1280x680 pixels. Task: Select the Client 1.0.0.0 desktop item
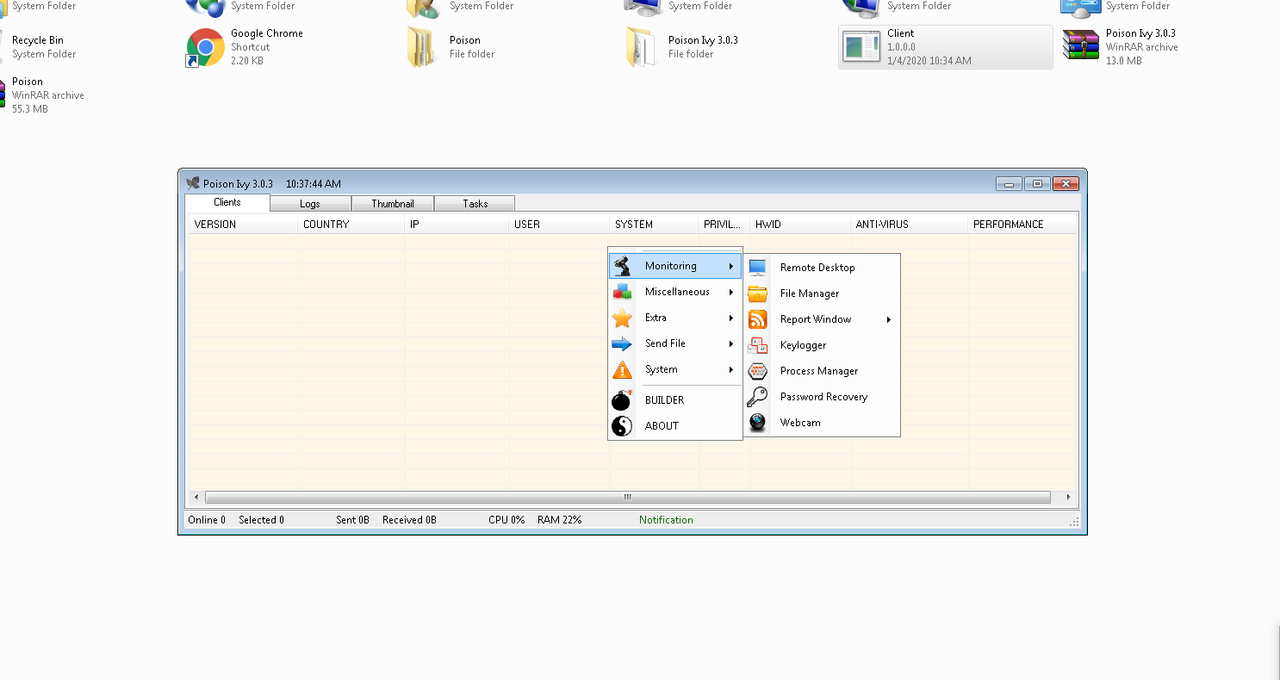[x=945, y=47]
